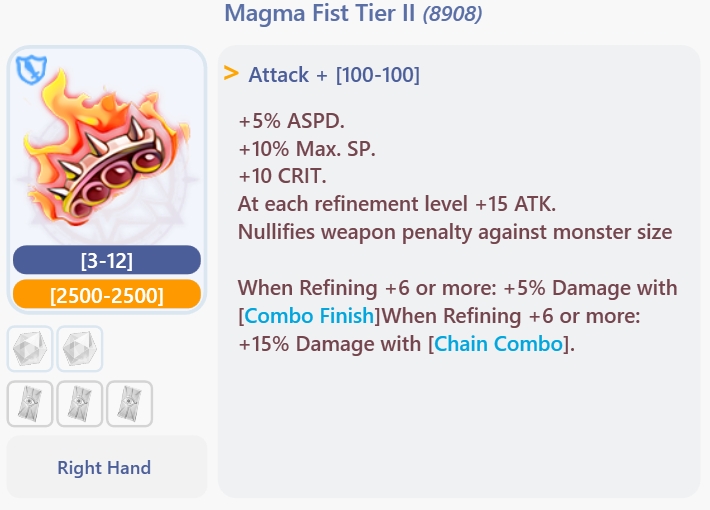Click the +5% ASPD bonus line
The image size is (710, 510).
pyautogui.click(x=291, y=121)
